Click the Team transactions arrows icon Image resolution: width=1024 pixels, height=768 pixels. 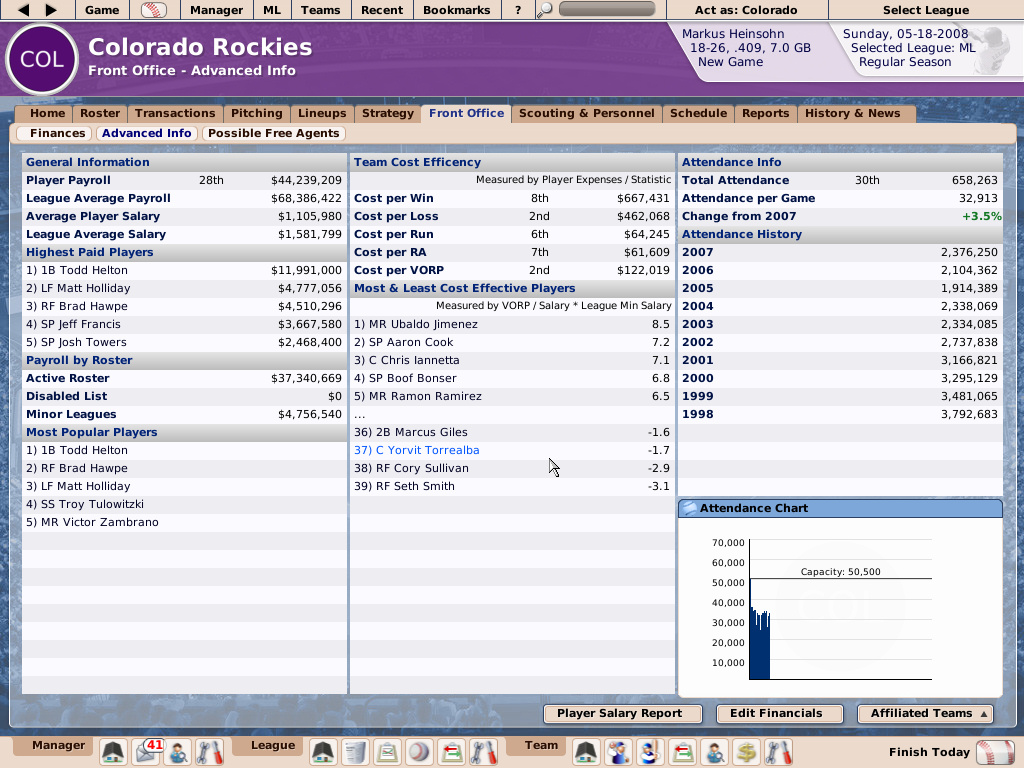coord(682,752)
